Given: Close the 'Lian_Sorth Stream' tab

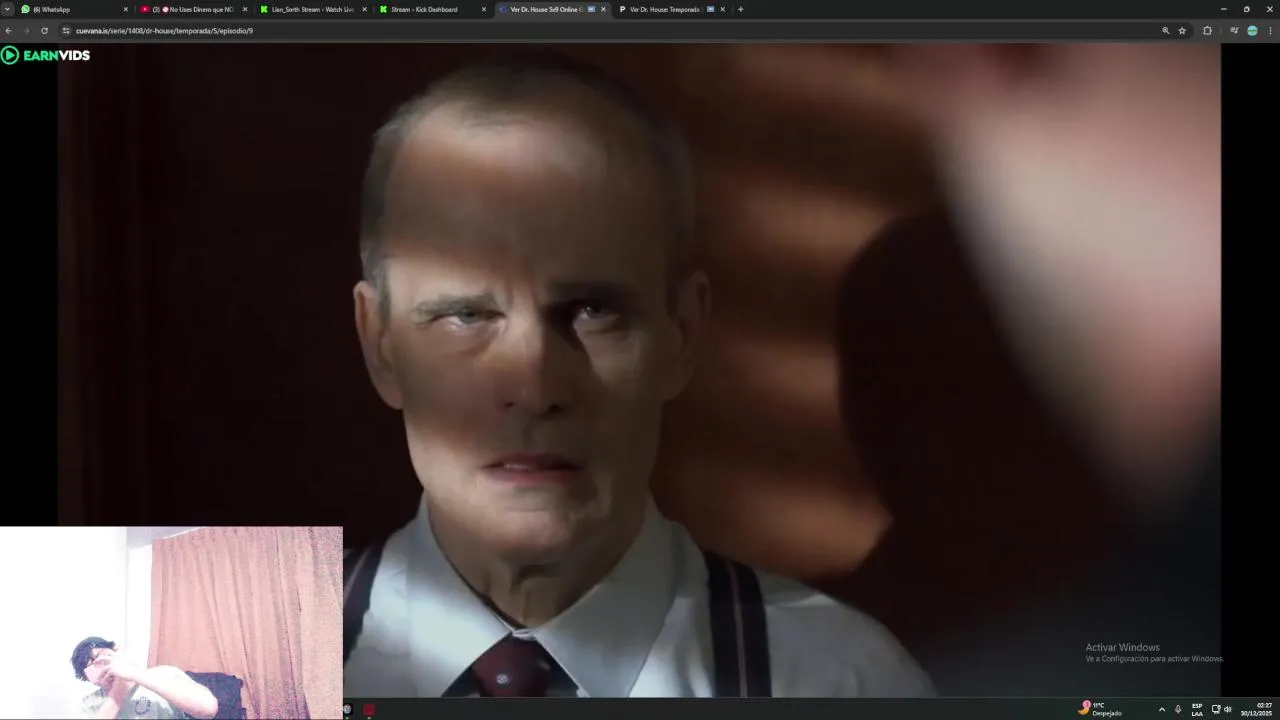Looking at the screenshot, I should coord(364,9).
